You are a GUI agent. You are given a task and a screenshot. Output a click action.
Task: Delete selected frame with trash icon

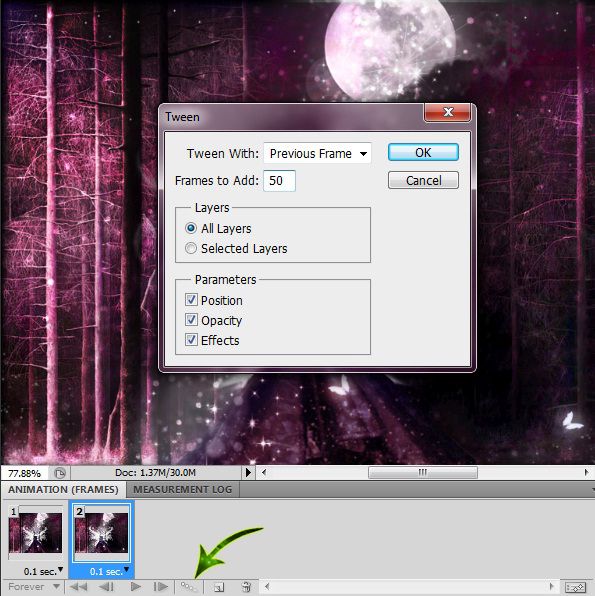[246, 587]
